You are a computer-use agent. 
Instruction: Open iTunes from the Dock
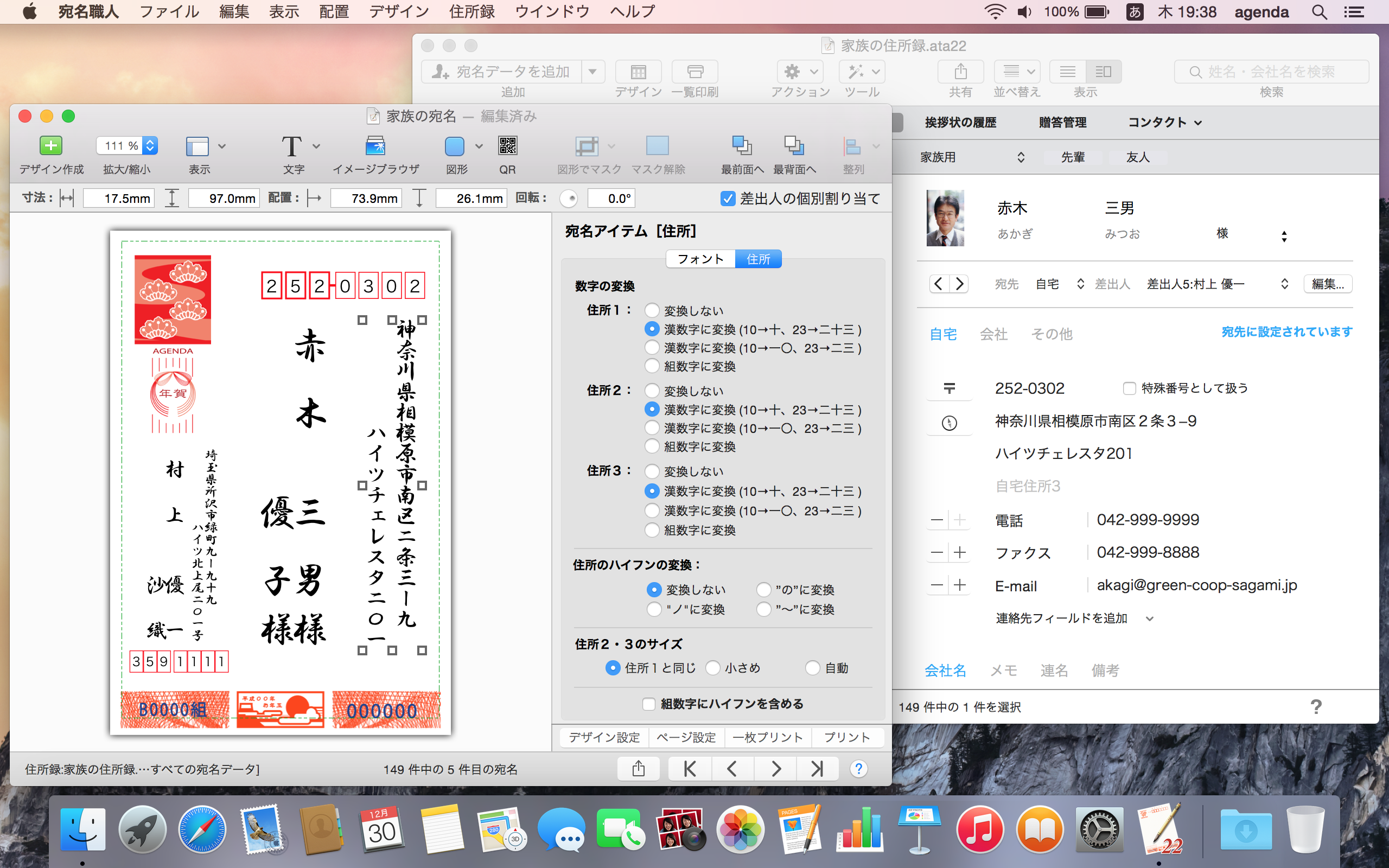(x=980, y=829)
